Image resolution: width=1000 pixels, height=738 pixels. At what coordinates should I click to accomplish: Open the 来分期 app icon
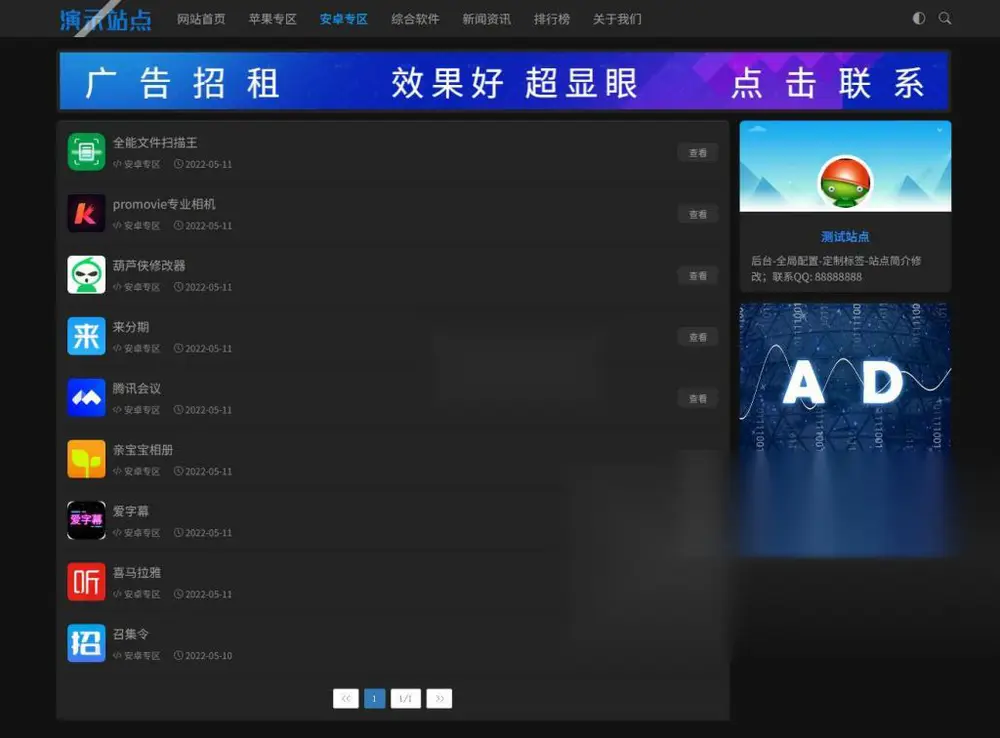point(86,336)
